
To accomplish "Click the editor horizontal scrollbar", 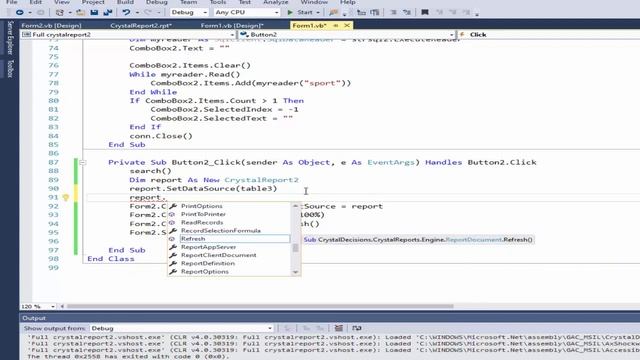I will (260, 306).
